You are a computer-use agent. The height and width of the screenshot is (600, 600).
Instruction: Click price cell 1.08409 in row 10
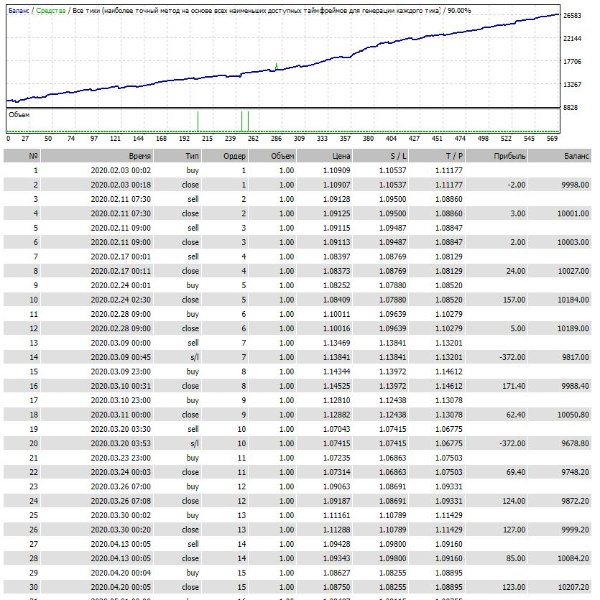coord(337,300)
